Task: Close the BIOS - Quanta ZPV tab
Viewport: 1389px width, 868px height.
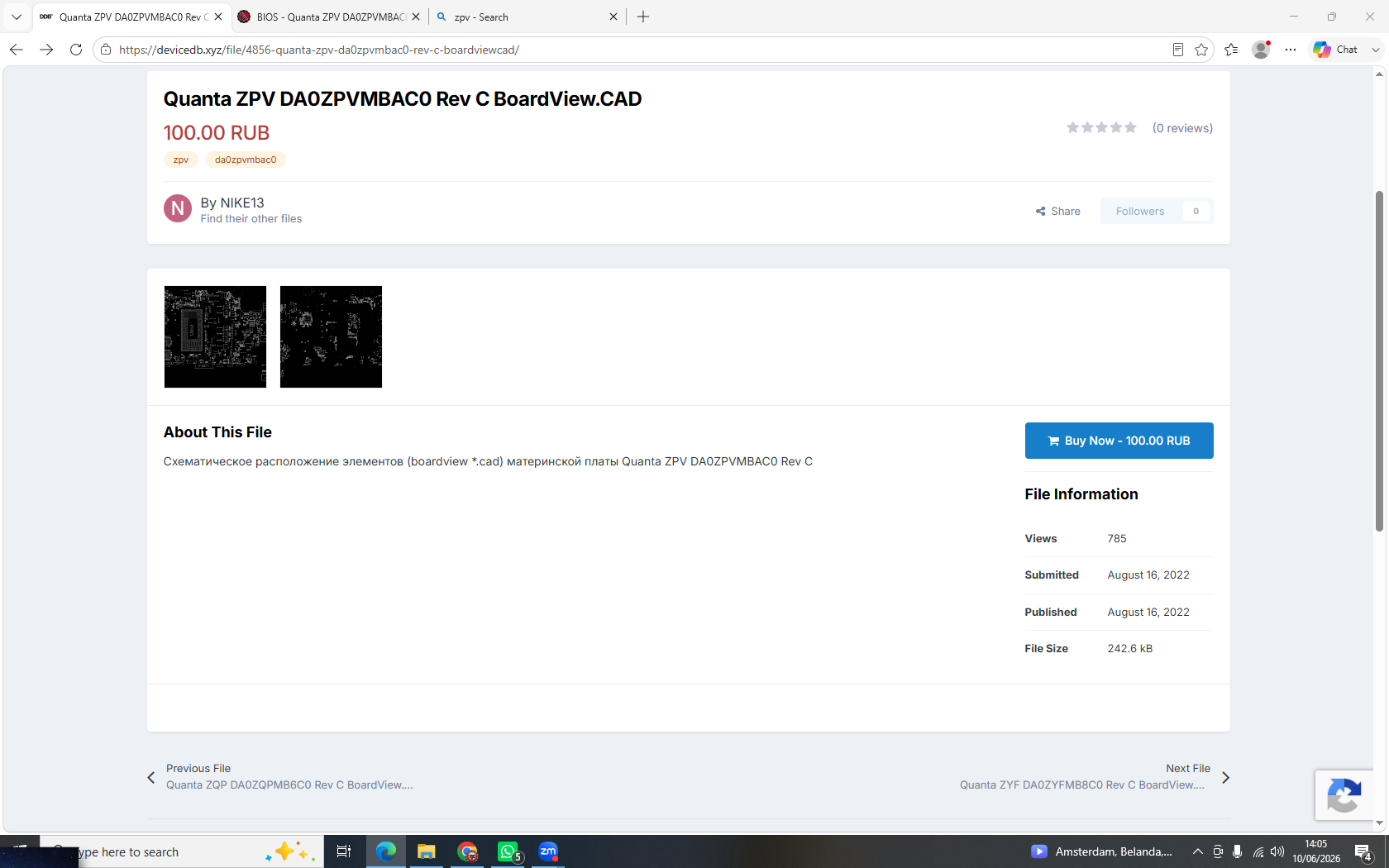Action: coord(416,17)
